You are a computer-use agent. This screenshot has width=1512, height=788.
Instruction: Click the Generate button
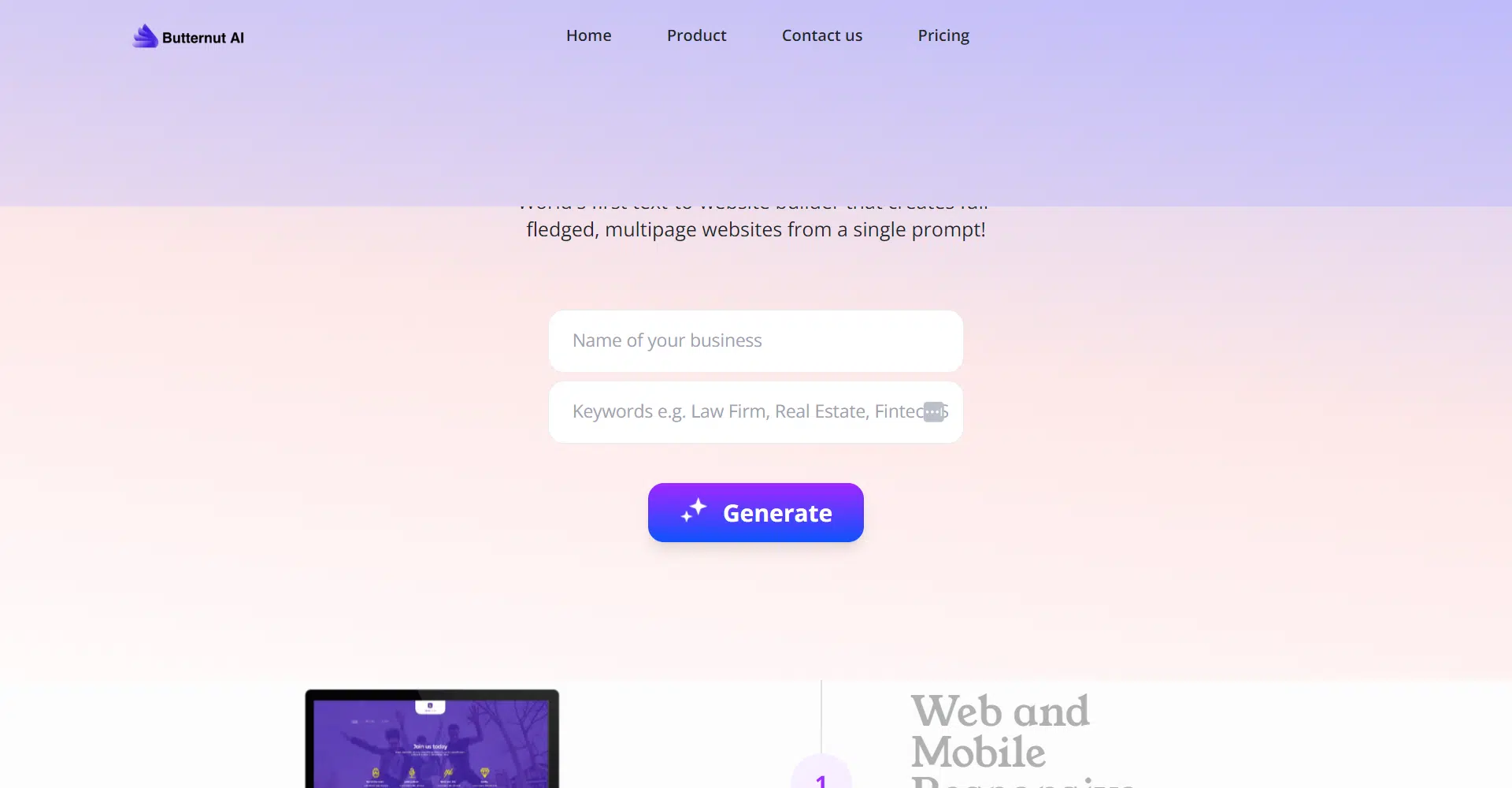[756, 512]
